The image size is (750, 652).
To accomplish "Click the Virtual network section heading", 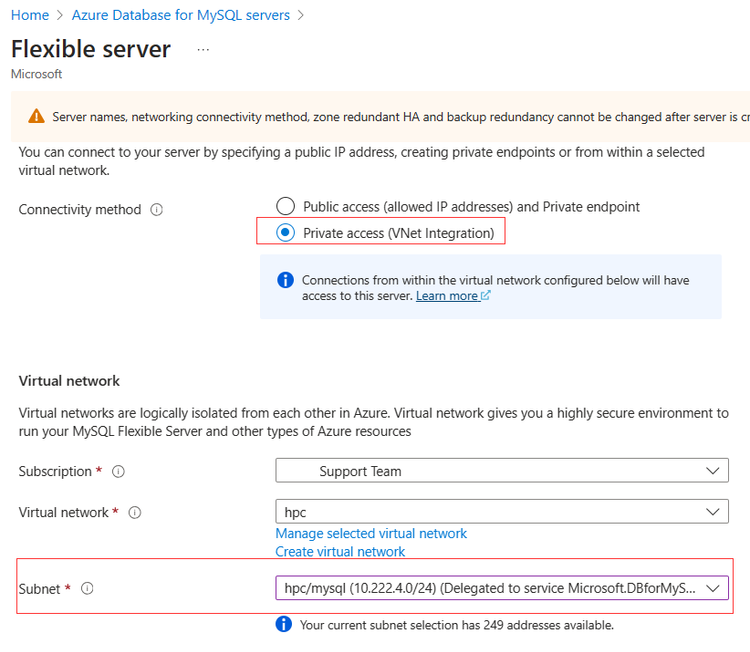I will pos(69,381).
